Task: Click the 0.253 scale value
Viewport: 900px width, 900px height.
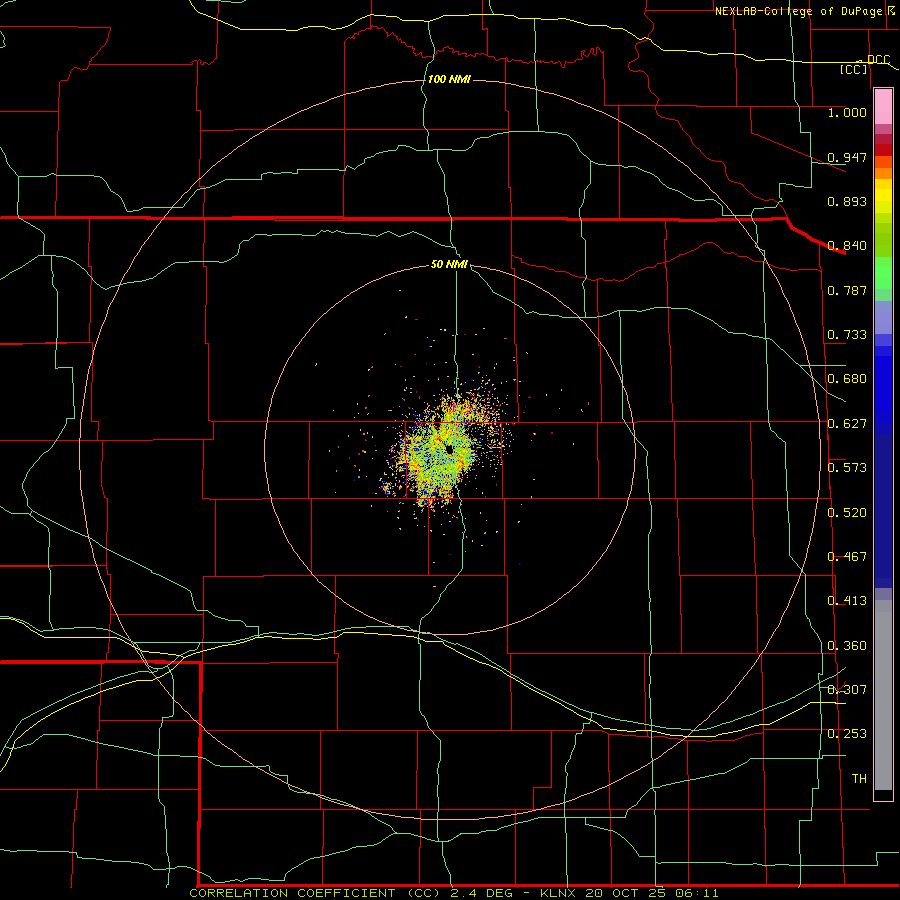Action: [847, 734]
